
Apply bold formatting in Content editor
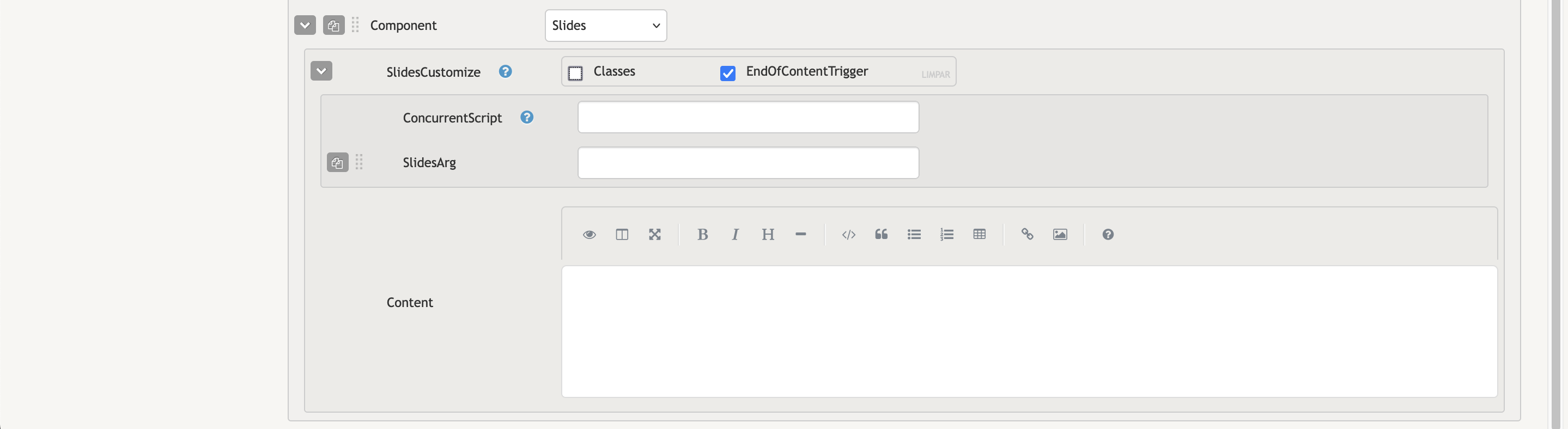point(702,234)
